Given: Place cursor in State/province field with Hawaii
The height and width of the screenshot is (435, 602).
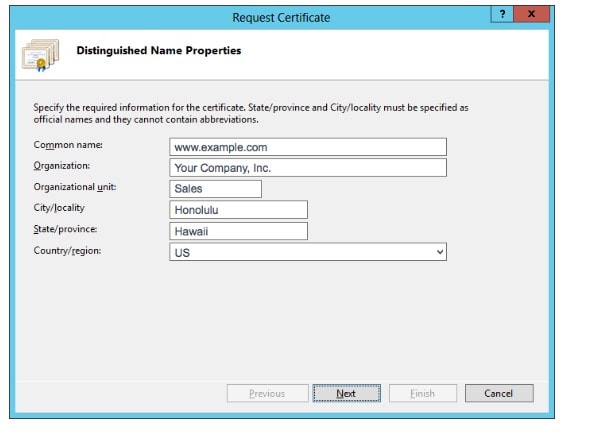Looking at the screenshot, I should (x=239, y=230).
